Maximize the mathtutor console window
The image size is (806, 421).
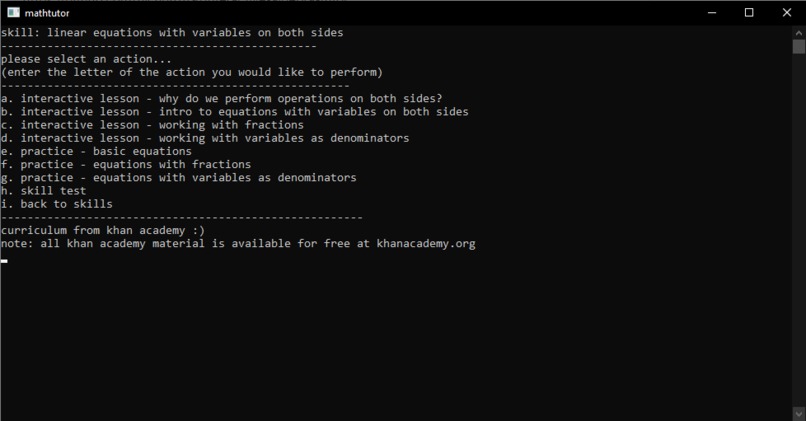[749, 12]
